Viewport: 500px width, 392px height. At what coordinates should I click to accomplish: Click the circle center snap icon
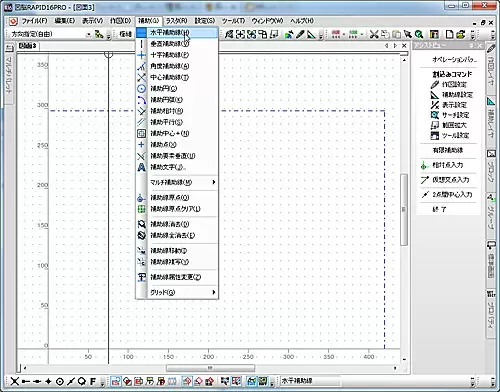(60, 381)
